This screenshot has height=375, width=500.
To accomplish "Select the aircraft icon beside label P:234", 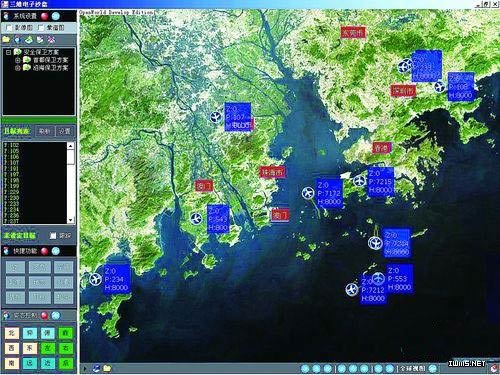I will tap(95, 279).
